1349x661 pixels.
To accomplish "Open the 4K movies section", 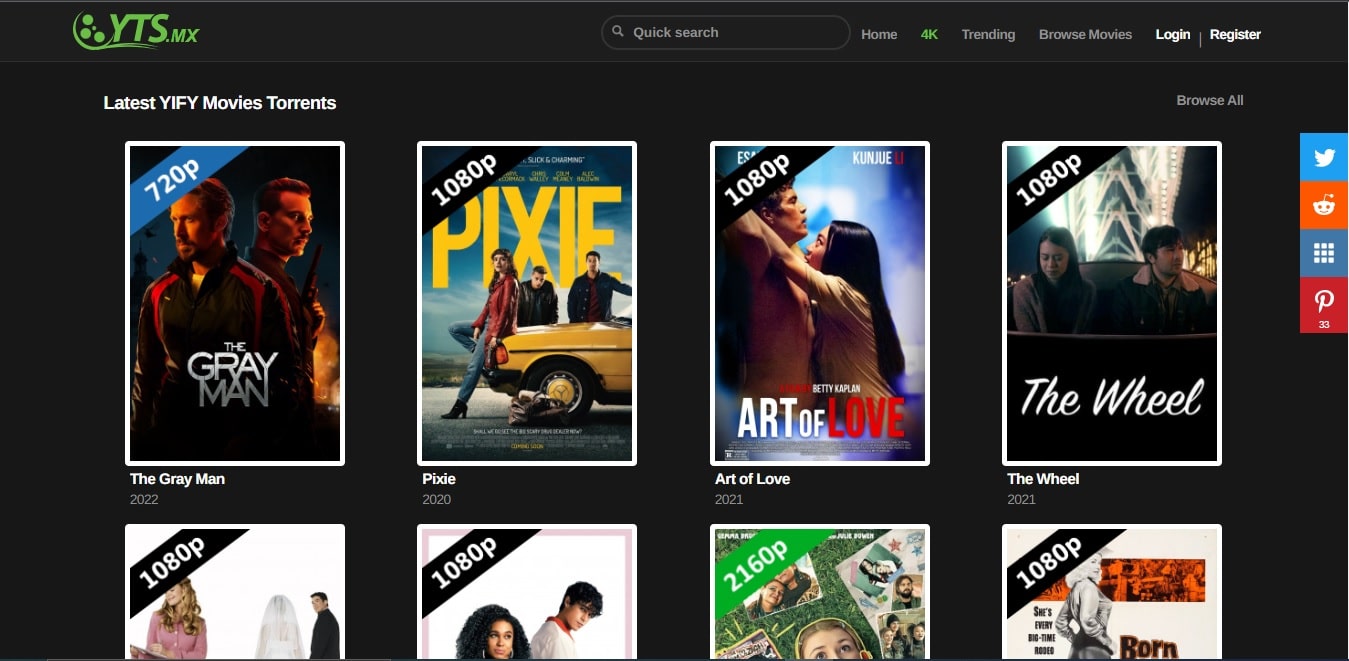I will click(x=929, y=34).
